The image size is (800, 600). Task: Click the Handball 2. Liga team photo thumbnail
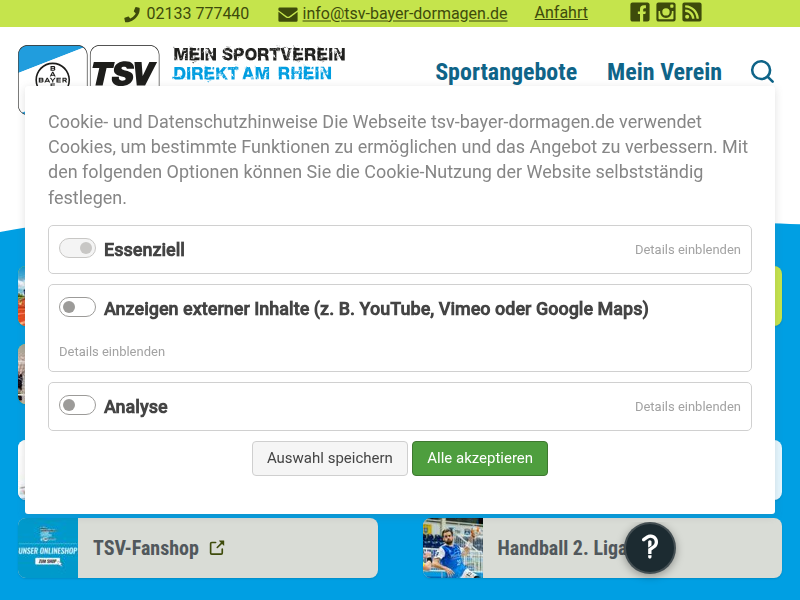(452, 548)
